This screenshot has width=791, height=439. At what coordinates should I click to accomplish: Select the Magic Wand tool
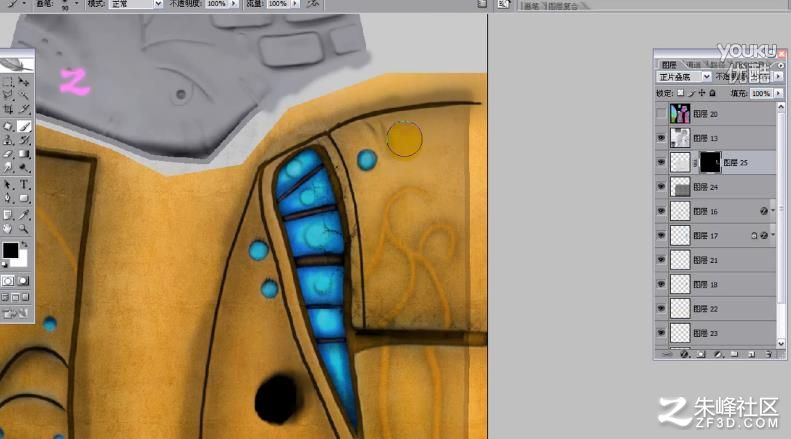tap(24, 94)
